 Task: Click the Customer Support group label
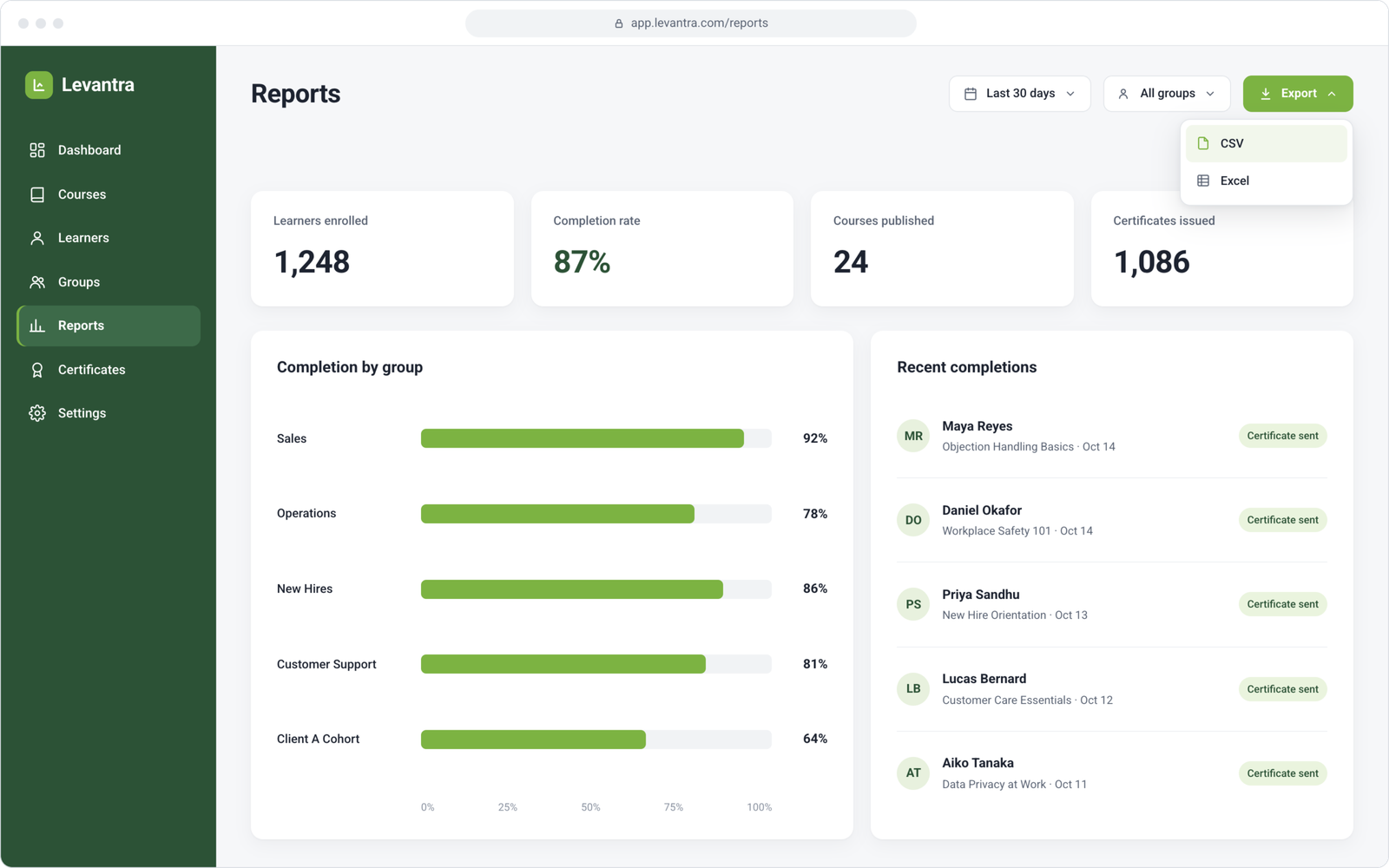click(x=326, y=664)
